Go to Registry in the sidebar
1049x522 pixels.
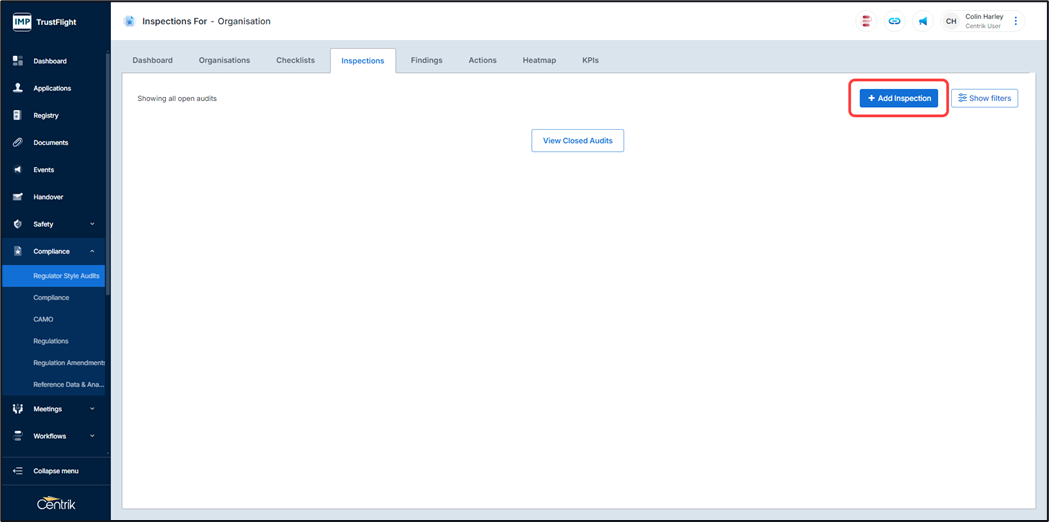pyautogui.click(x=46, y=116)
